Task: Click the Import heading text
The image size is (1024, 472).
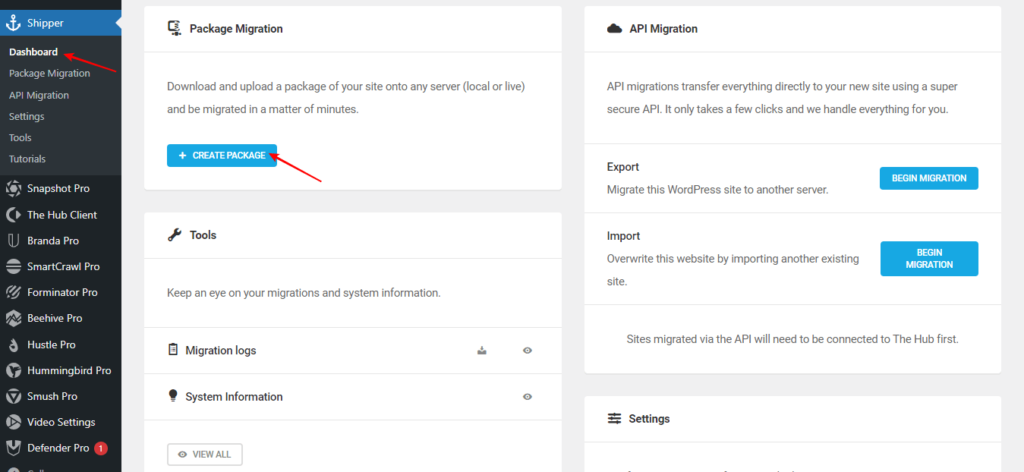Action: (623, 236)
